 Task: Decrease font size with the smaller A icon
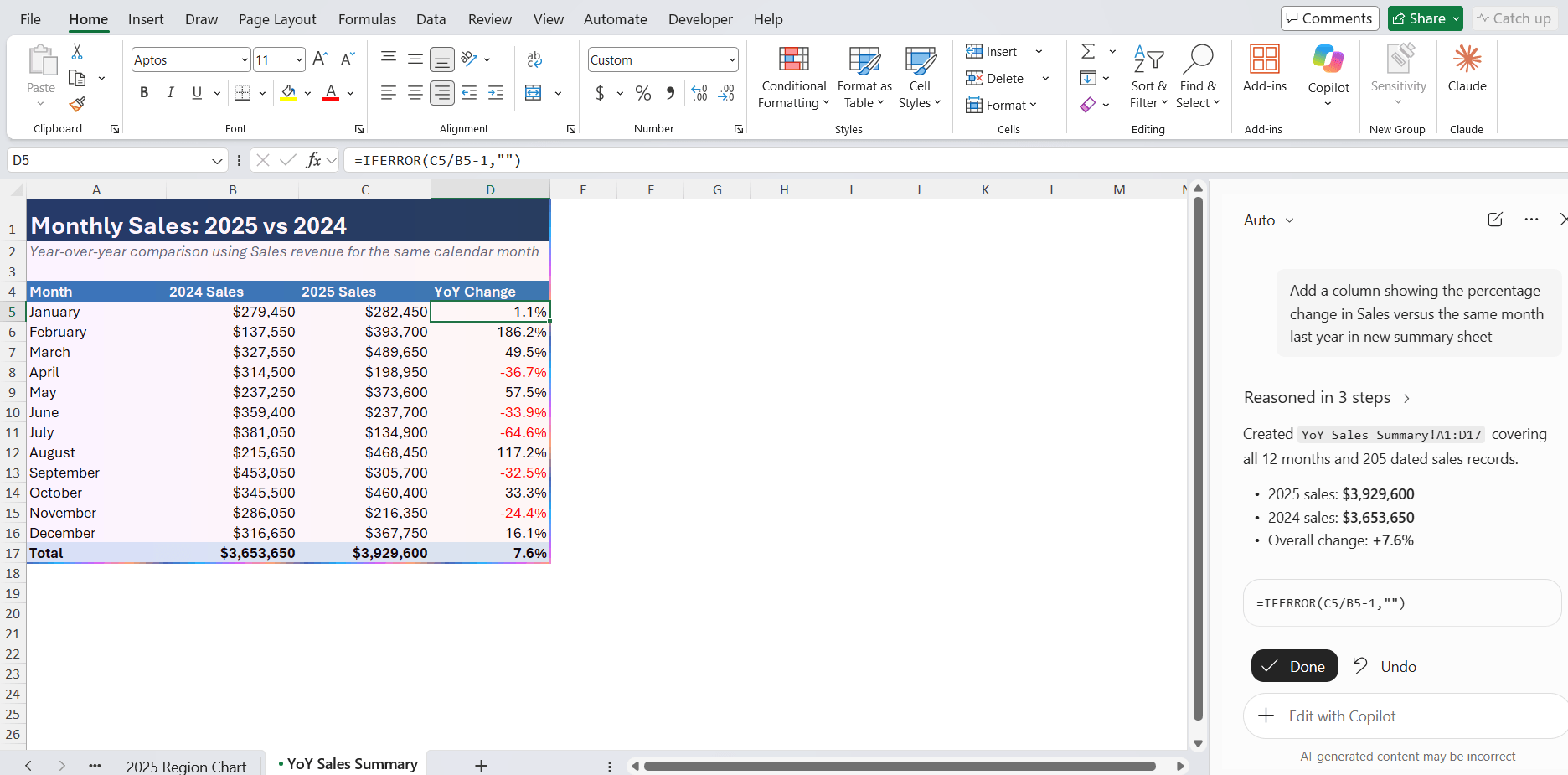(348, 59)
